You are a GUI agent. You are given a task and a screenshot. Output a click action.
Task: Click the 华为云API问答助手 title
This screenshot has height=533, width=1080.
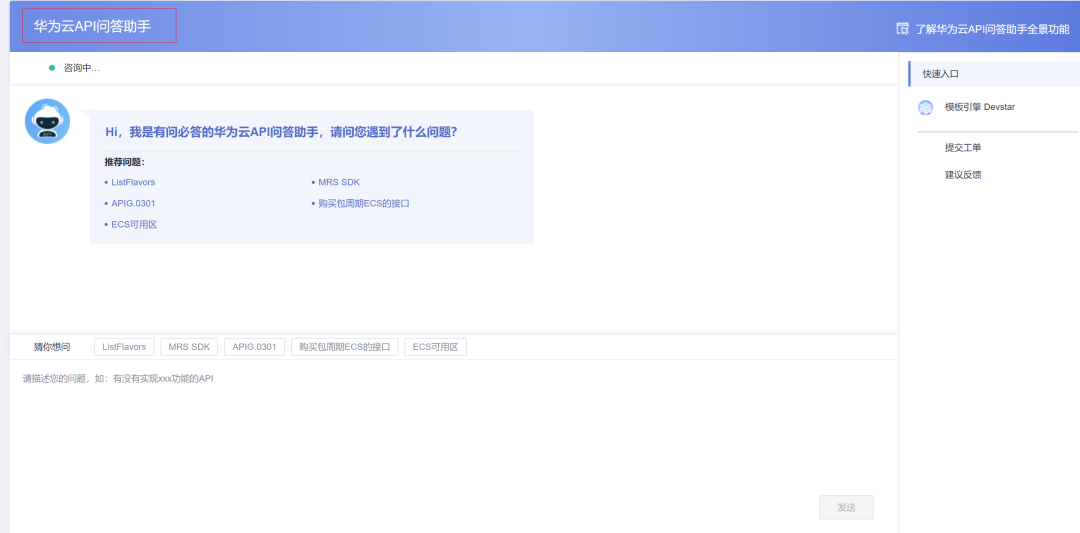tap(92, 26)
